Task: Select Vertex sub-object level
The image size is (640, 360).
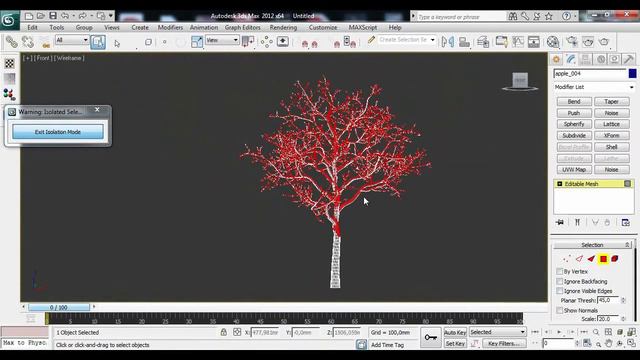Action: tap(566, 259)
